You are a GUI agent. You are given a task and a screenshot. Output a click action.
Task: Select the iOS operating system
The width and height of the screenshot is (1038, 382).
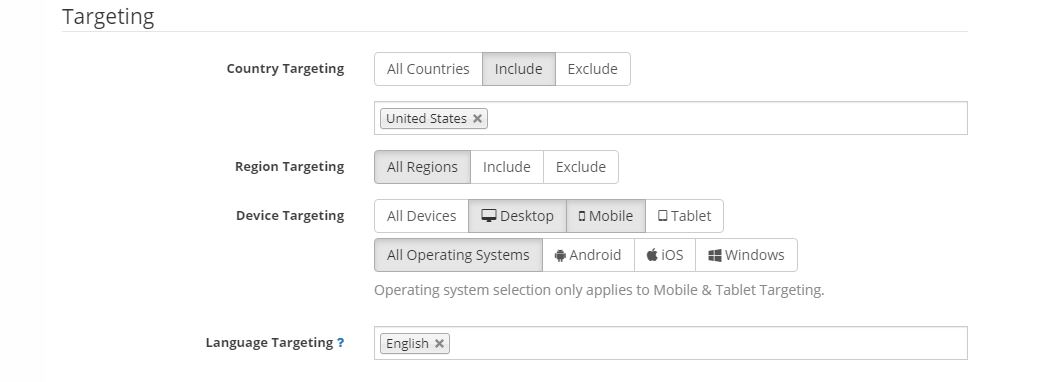pos(665,255)
